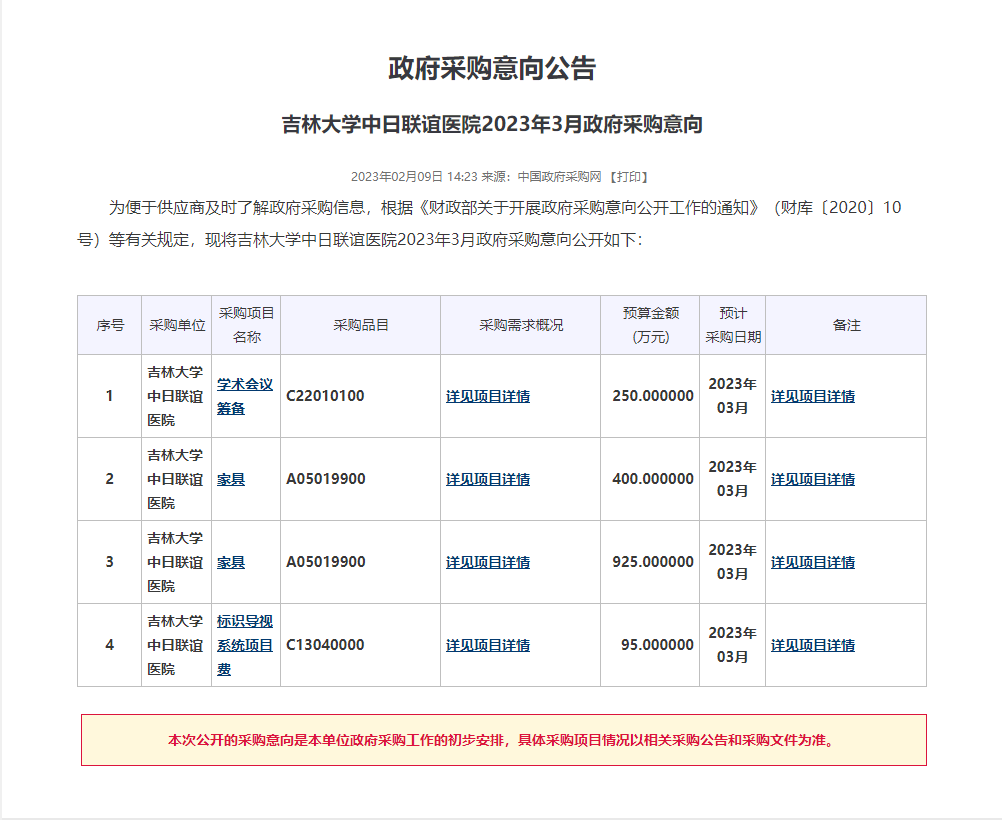1002x820 pixels.
Task: Click the 采购需求概况 column header
Action: [x=521, y=325]
